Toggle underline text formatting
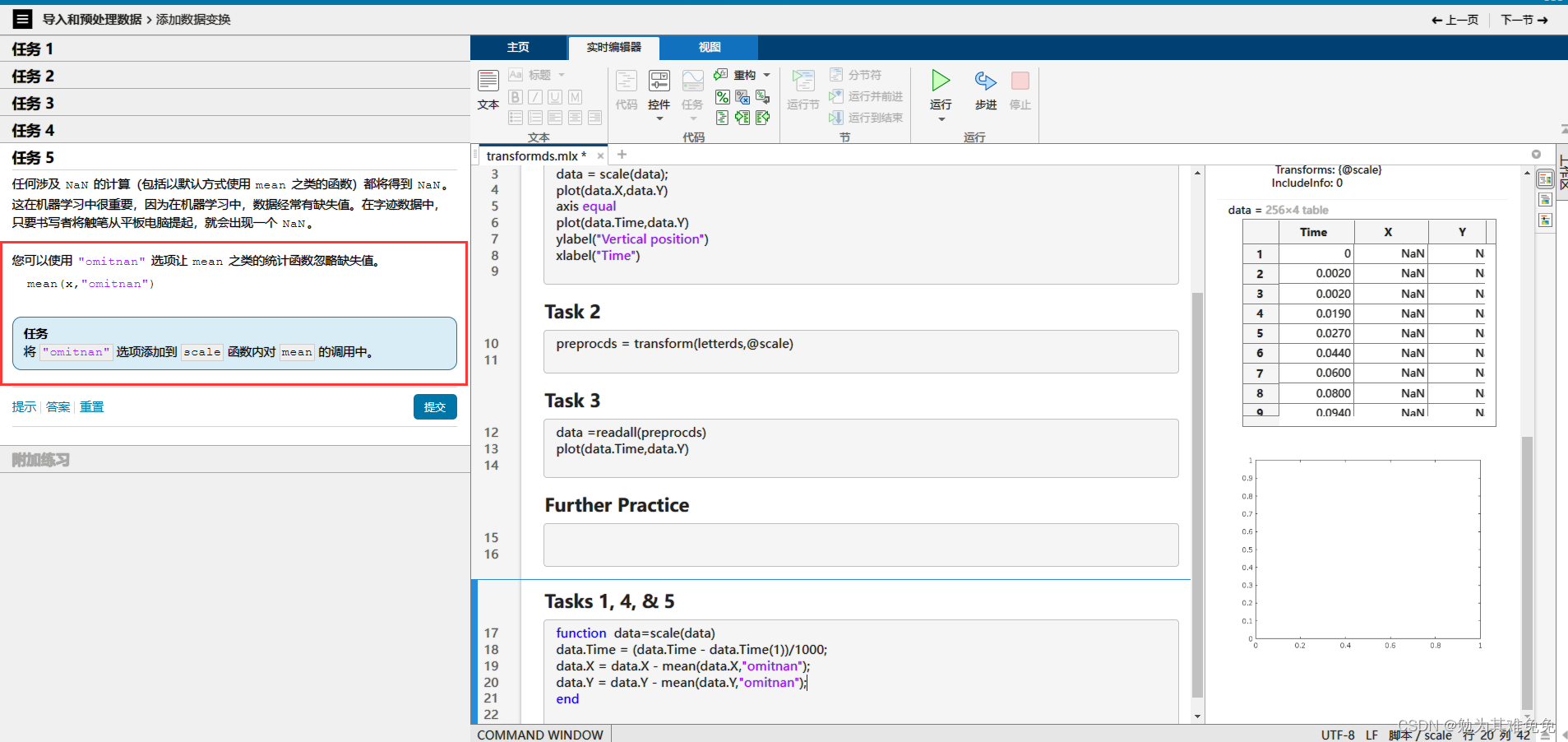1568x742 pixels. (x=555, y=97)
